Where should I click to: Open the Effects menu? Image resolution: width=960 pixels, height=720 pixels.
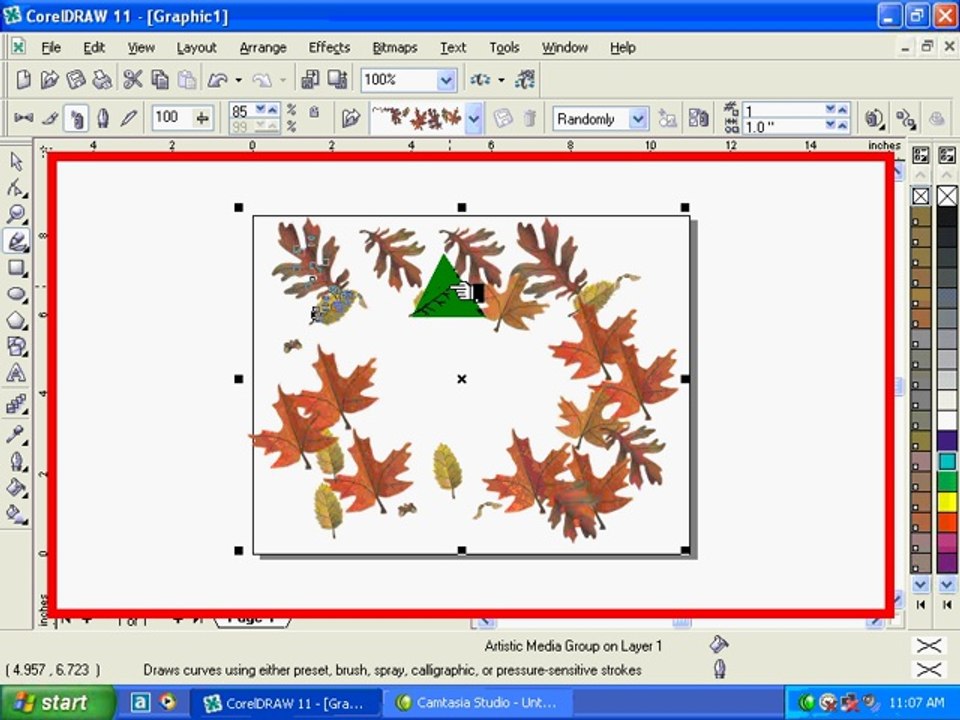click(329, 48)
